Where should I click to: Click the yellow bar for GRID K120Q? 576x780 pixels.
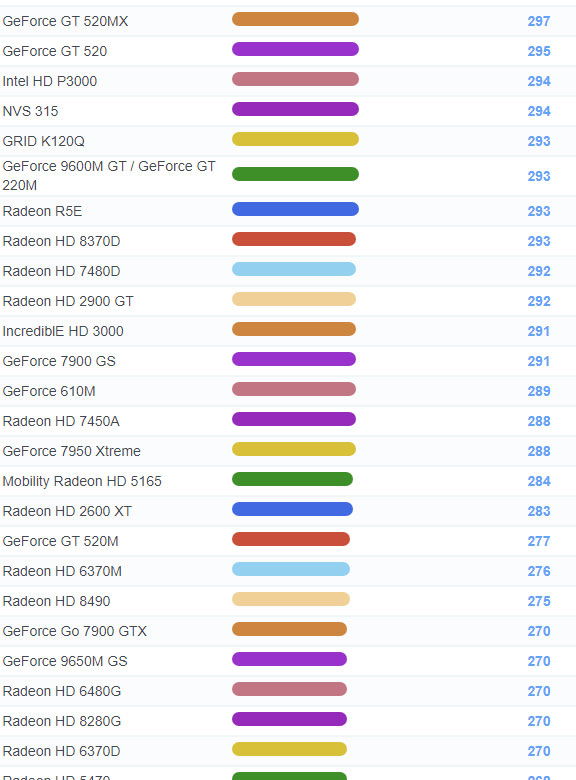click(295, 139)
